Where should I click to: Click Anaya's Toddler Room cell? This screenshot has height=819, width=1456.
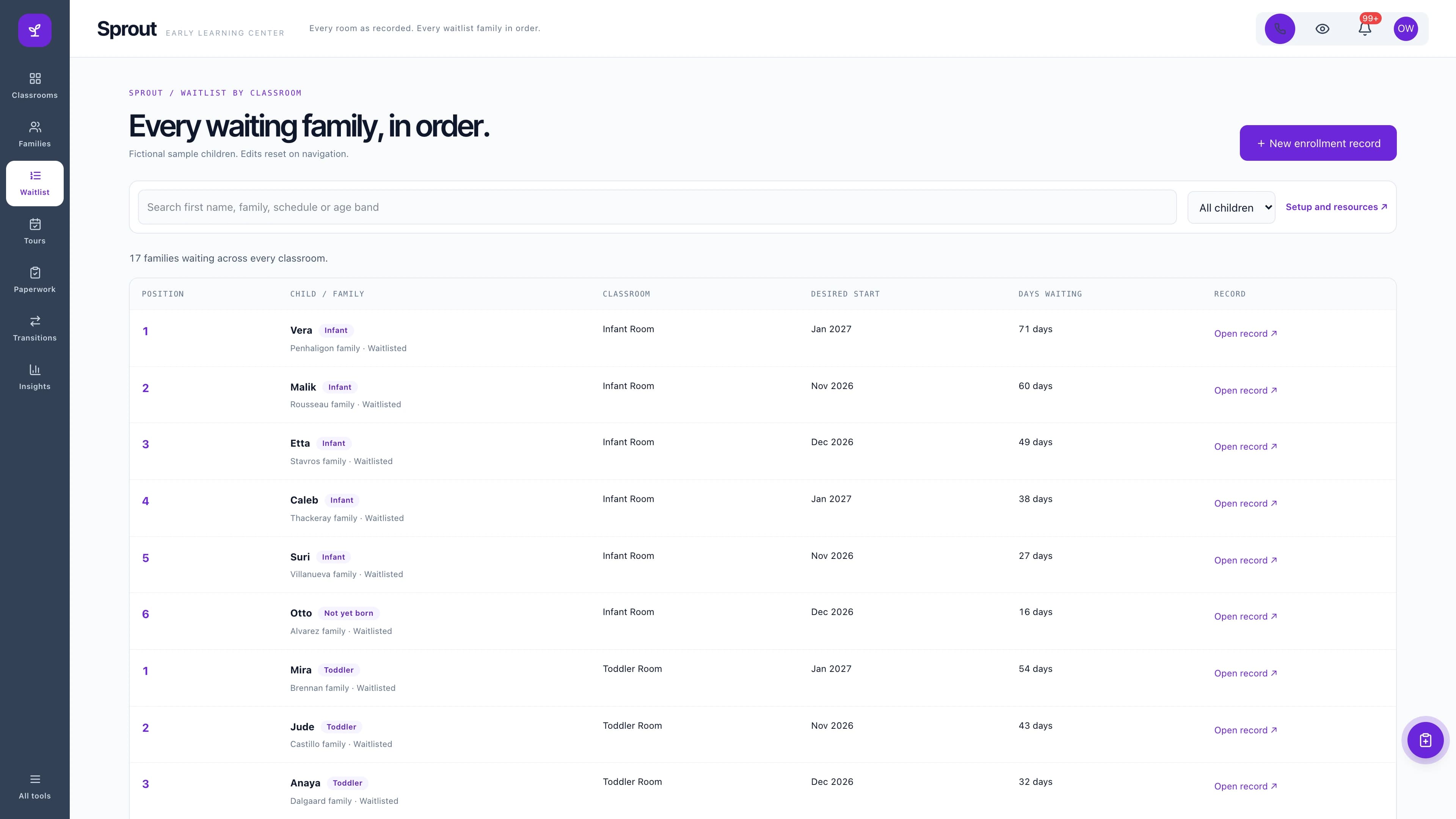(632, 782)
